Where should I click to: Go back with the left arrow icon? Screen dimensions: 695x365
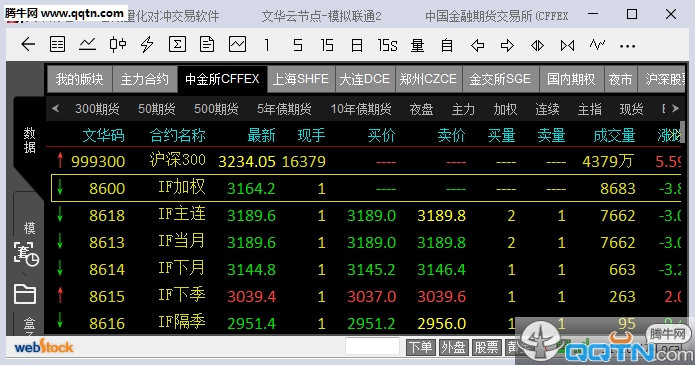click(28, 45)
